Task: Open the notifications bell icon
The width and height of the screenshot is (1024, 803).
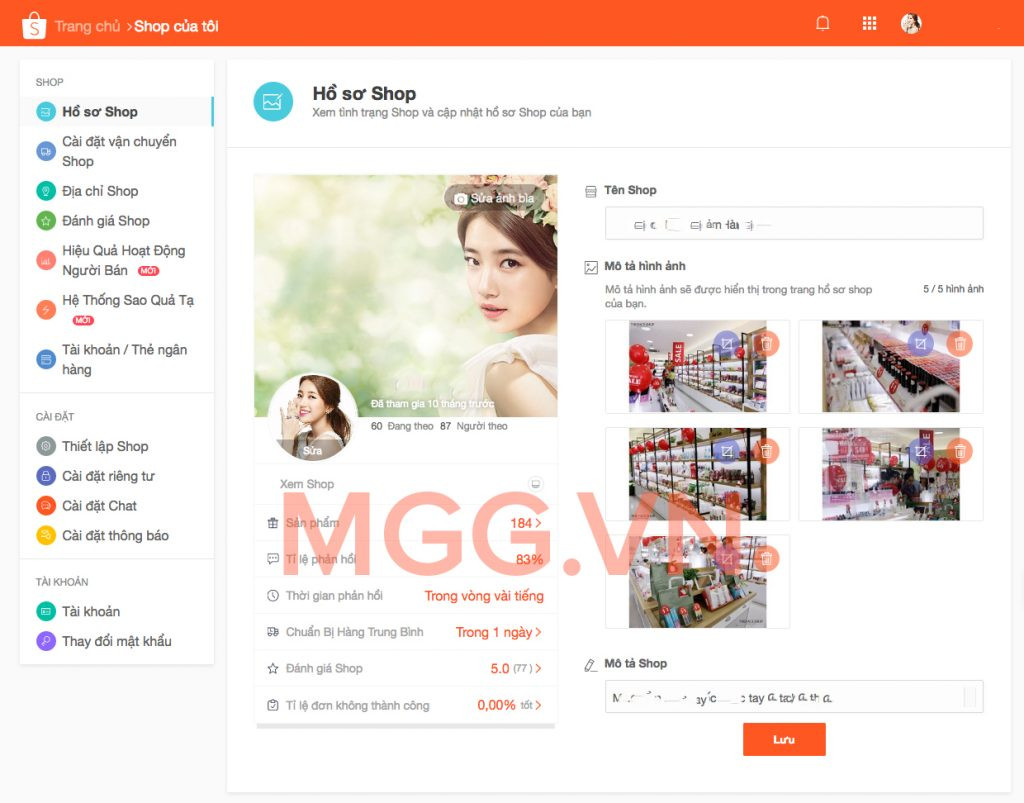Action: tap(823, 22)
